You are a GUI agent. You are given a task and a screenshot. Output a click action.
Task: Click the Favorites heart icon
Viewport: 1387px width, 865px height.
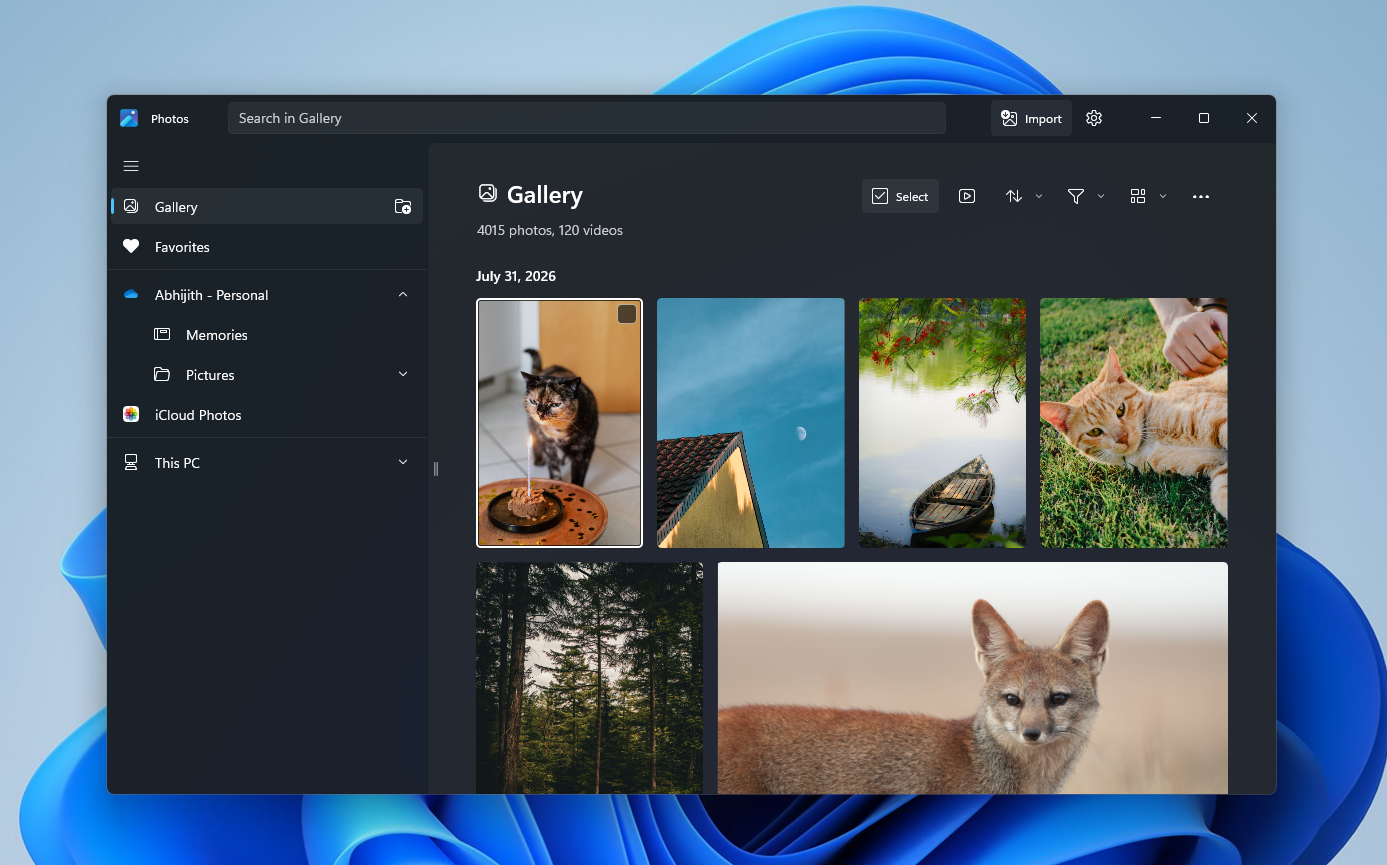tap(131, 246)
